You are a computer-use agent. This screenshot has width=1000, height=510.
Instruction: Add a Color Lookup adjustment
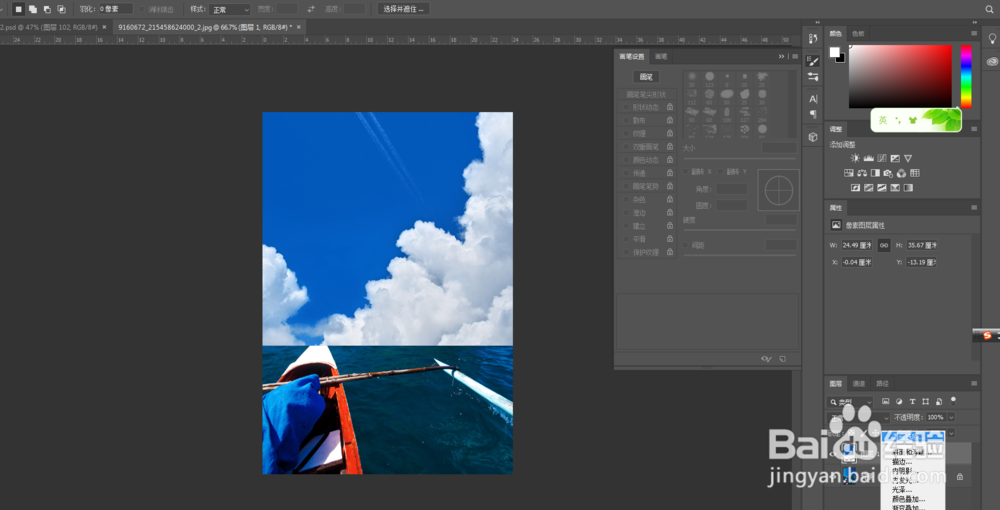coord(915,173)
